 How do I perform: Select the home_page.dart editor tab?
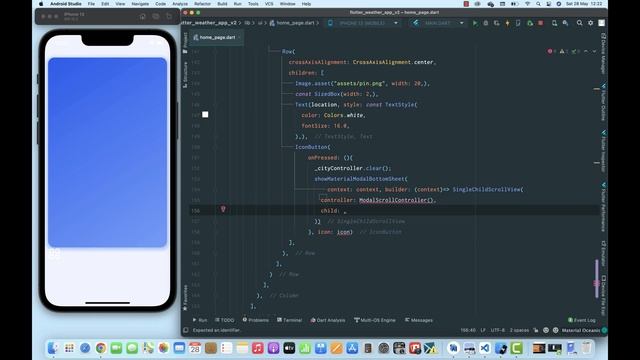pos(217,37)
